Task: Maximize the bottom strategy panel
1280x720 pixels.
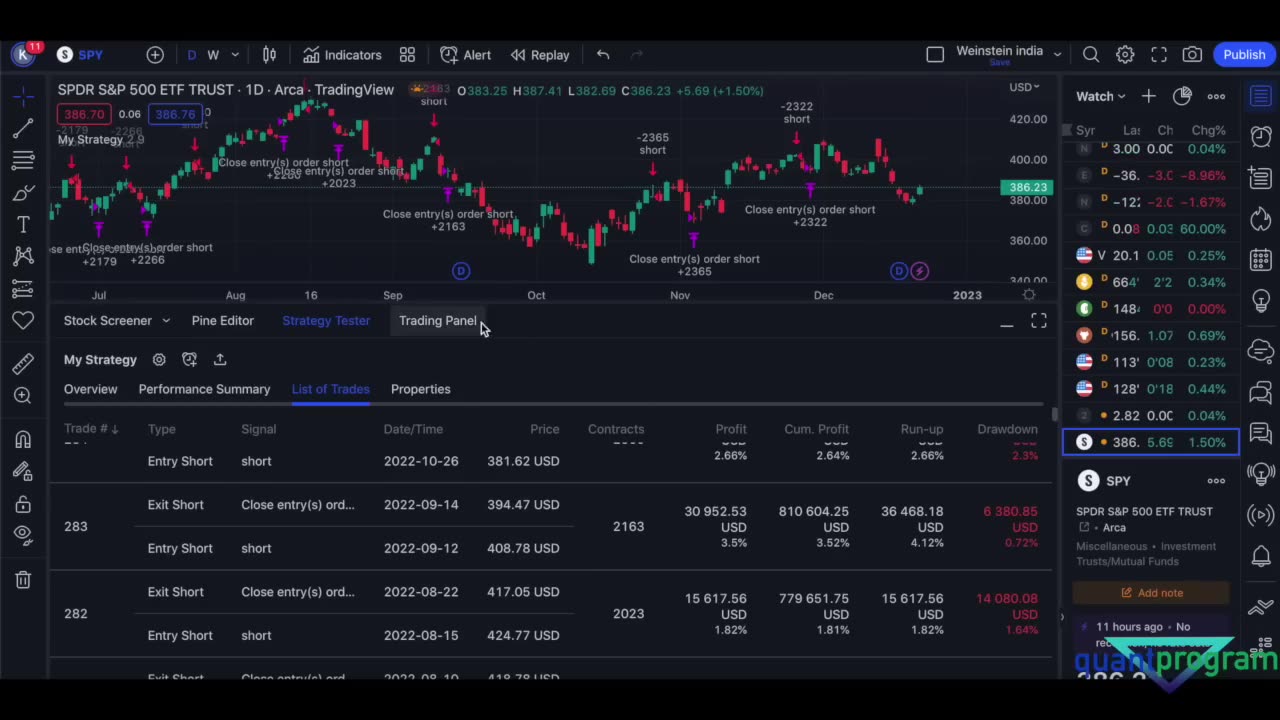Action: click(x=1039, y=321)
